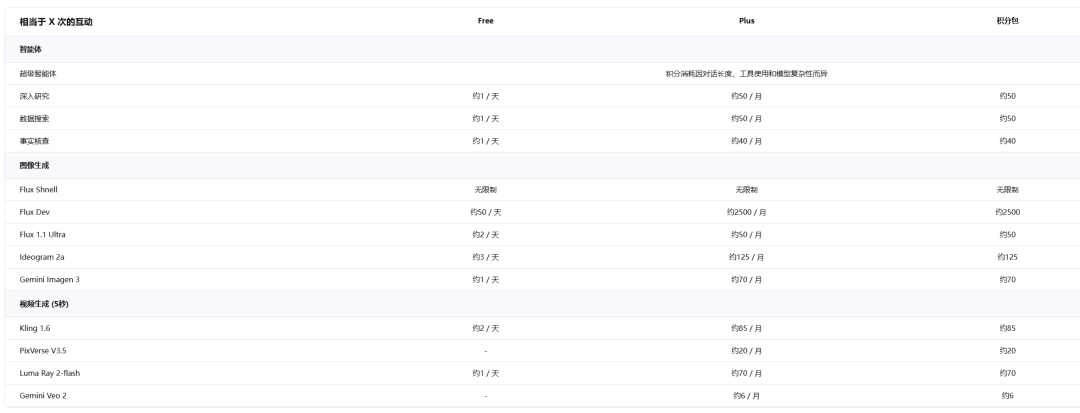Click '约50 / 天' in the Flux Dev row
Image resolution: width=1080 pixels, height=413 pixels.
click(x=486, y=212)
